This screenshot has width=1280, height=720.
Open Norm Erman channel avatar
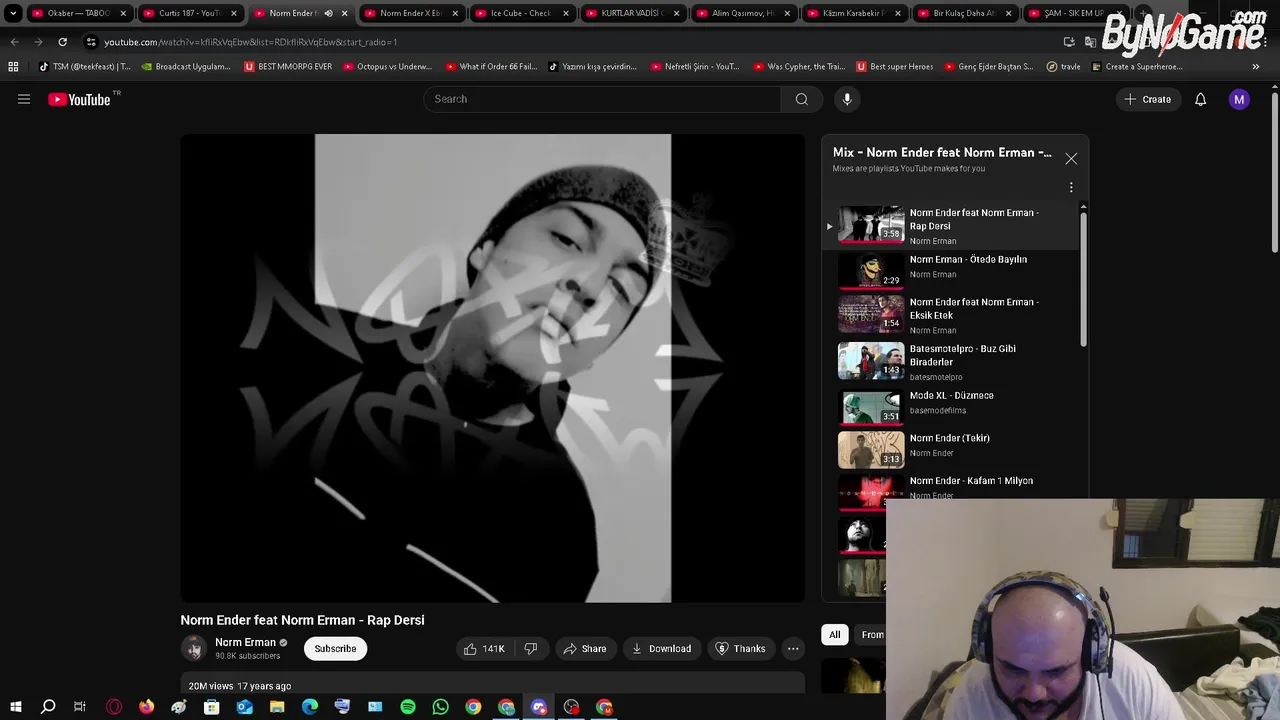click(194, 649)
